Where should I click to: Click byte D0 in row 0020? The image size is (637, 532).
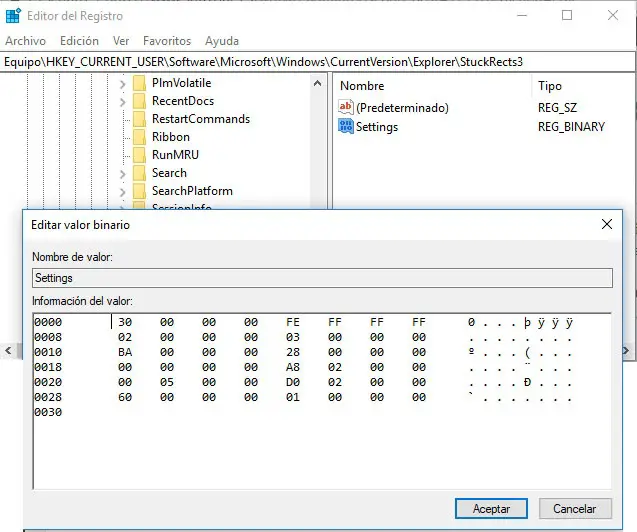(292, 382)
